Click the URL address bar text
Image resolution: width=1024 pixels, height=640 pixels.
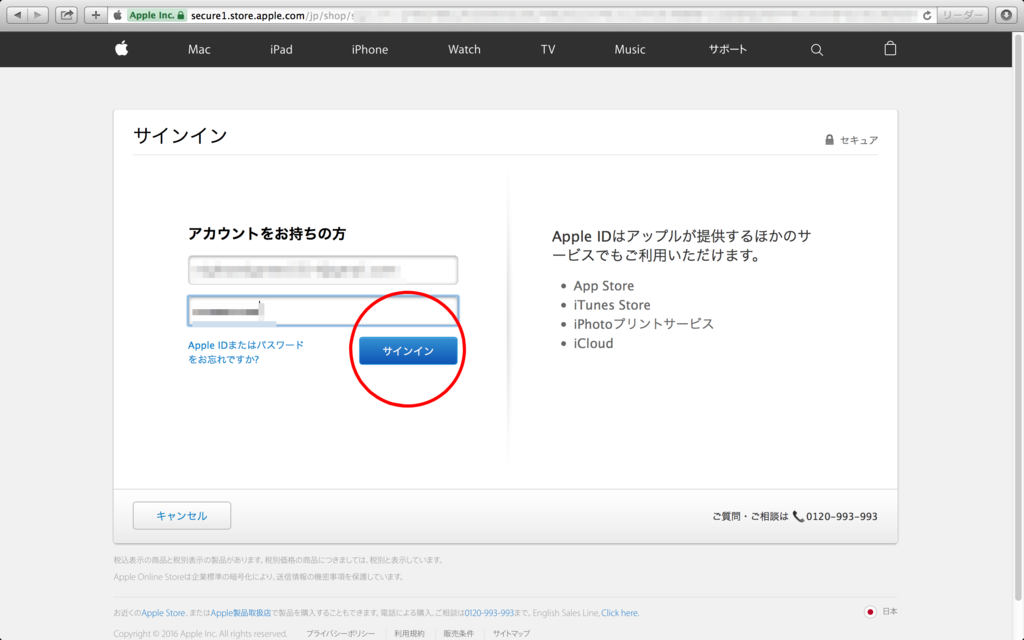click(x=272, y=16)
